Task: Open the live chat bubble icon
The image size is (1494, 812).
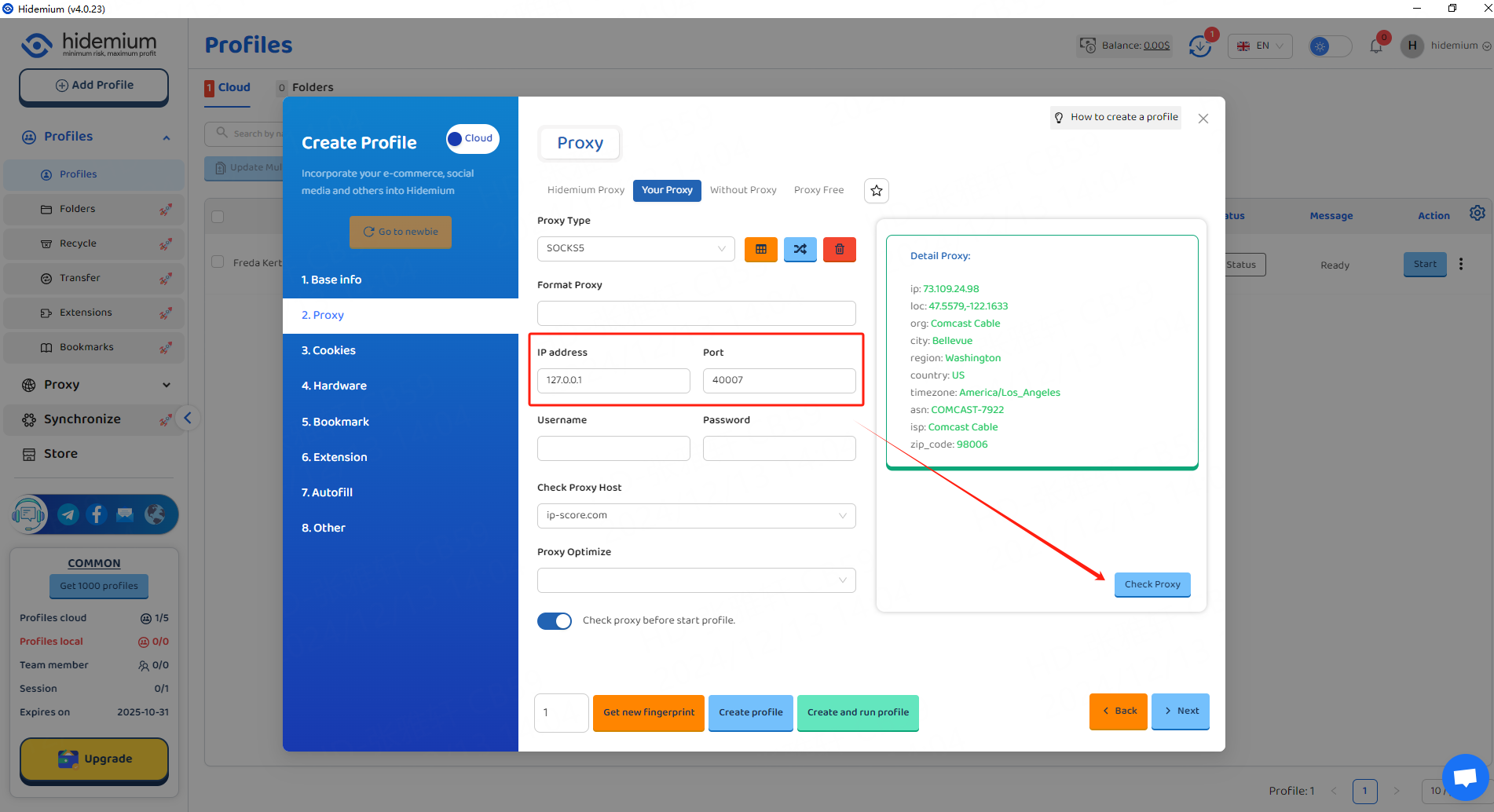Action: (x=1465, y=777)
